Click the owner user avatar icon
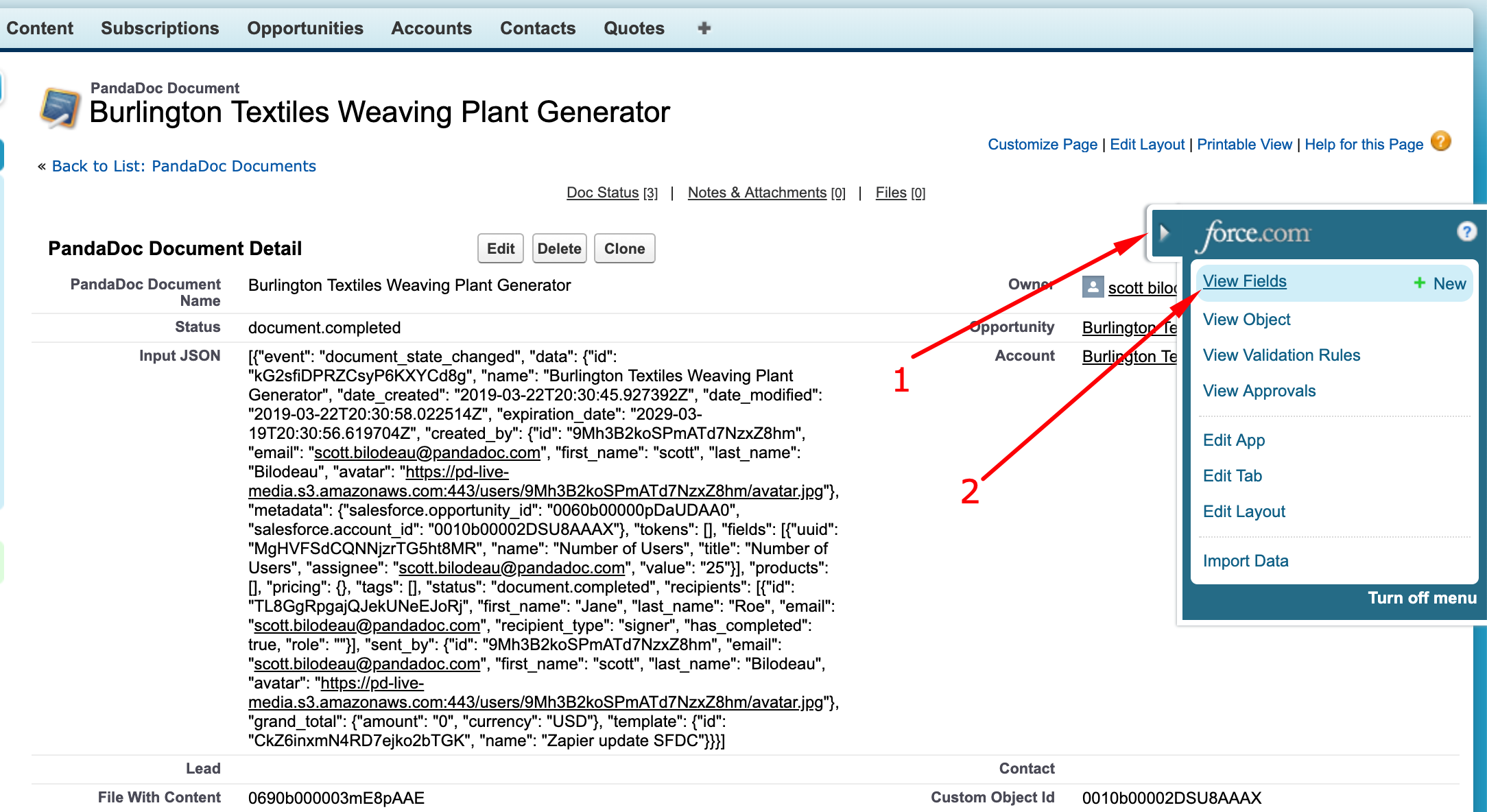Screen dimensions: 1487x812 point(1093,287)
